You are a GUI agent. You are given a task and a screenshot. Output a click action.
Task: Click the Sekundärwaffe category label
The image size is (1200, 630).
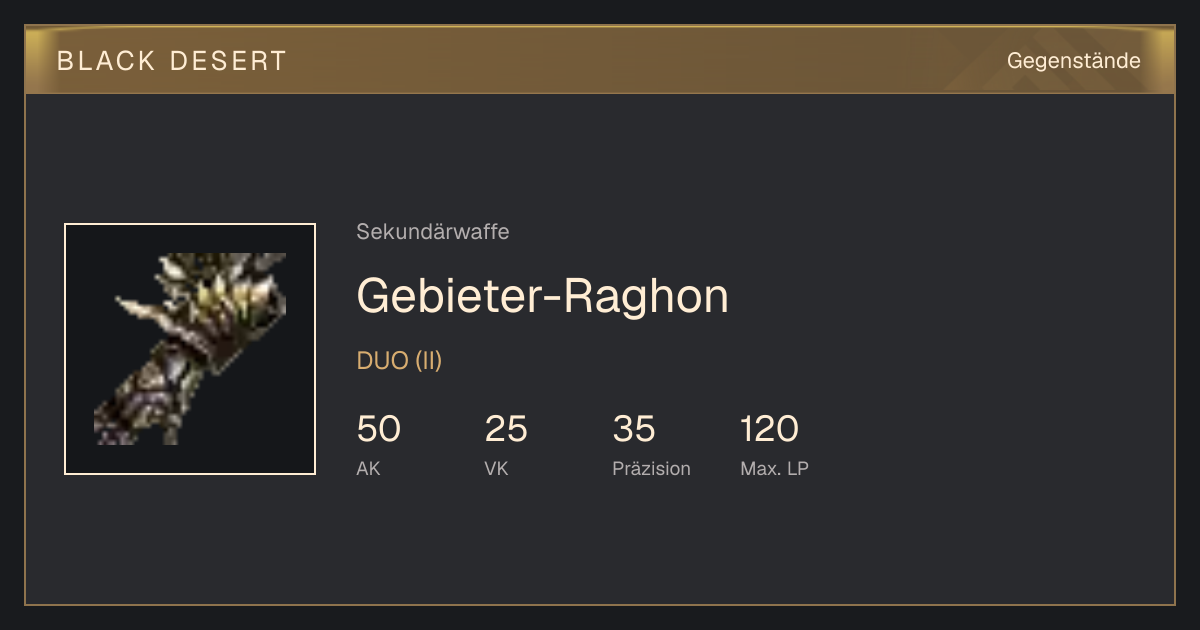coord(433,232)
